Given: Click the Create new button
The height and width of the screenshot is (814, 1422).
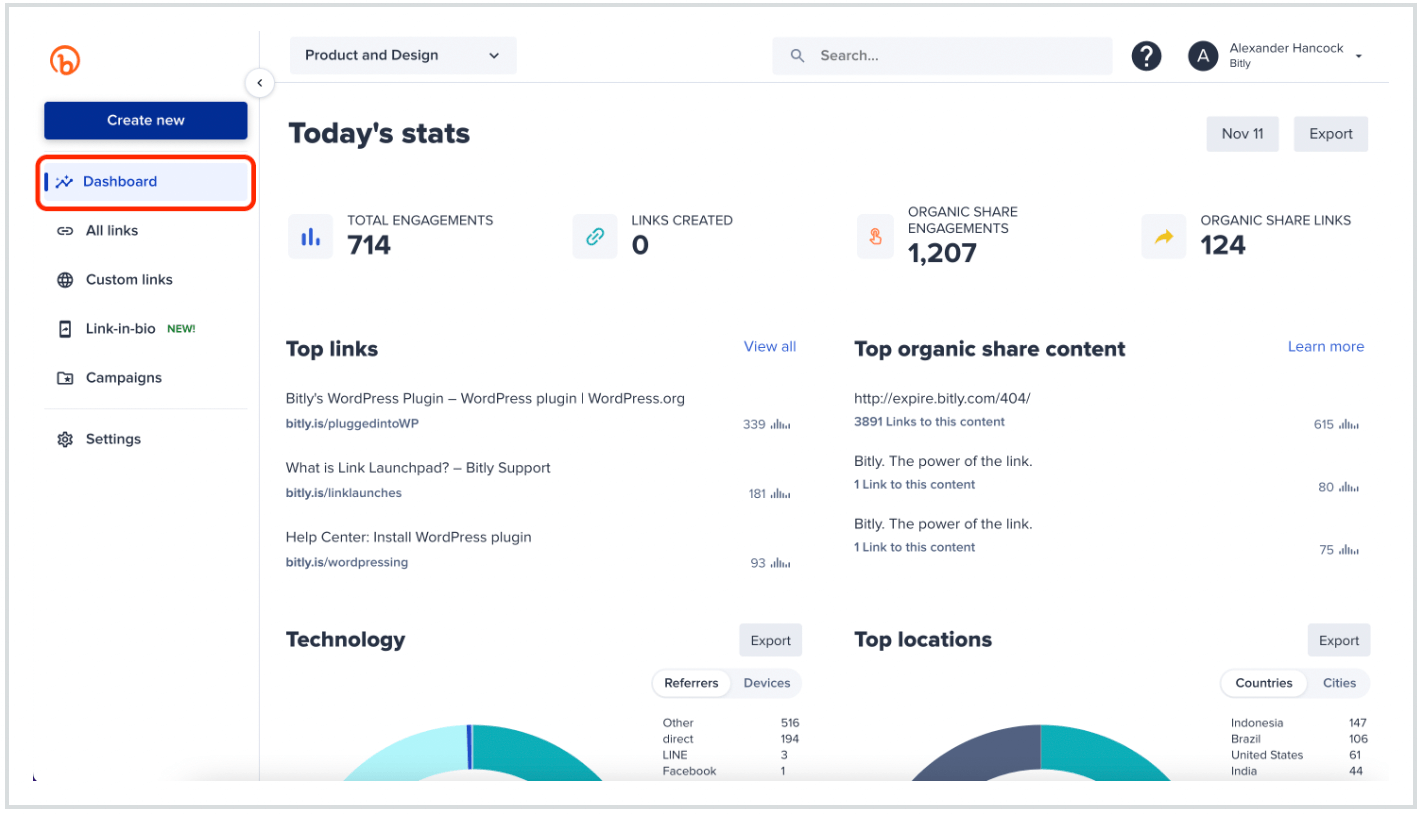Looking at the screenshot, I should [x=146, y=120].
